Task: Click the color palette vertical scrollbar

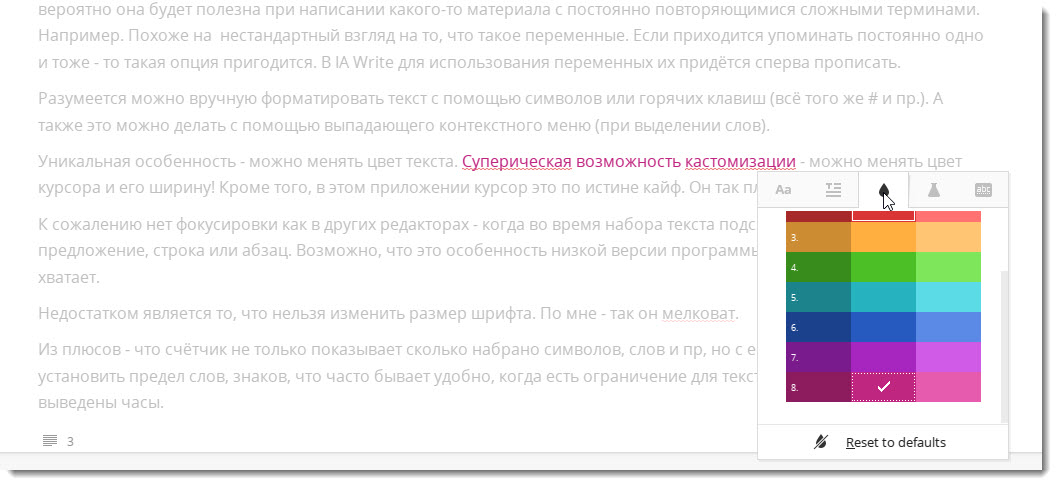Action: coord(1004,345)
